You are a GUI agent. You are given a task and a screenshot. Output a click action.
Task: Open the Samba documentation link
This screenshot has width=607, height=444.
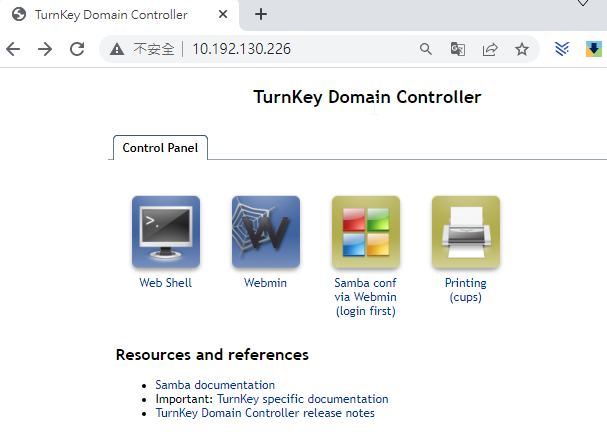coord(215,385)
